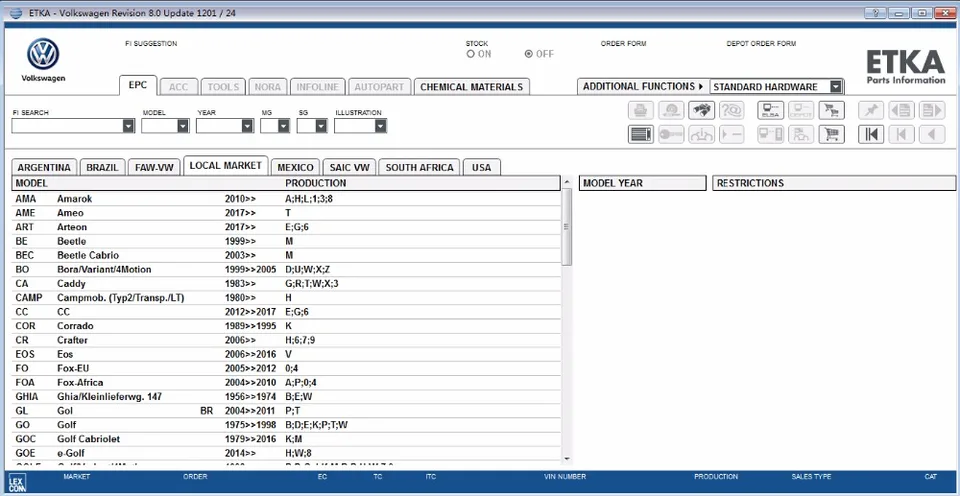The height and width of the screenshot is (496, 960).
Task: Expand the FI SEARCH dropdown
Action: click(128, 126)
